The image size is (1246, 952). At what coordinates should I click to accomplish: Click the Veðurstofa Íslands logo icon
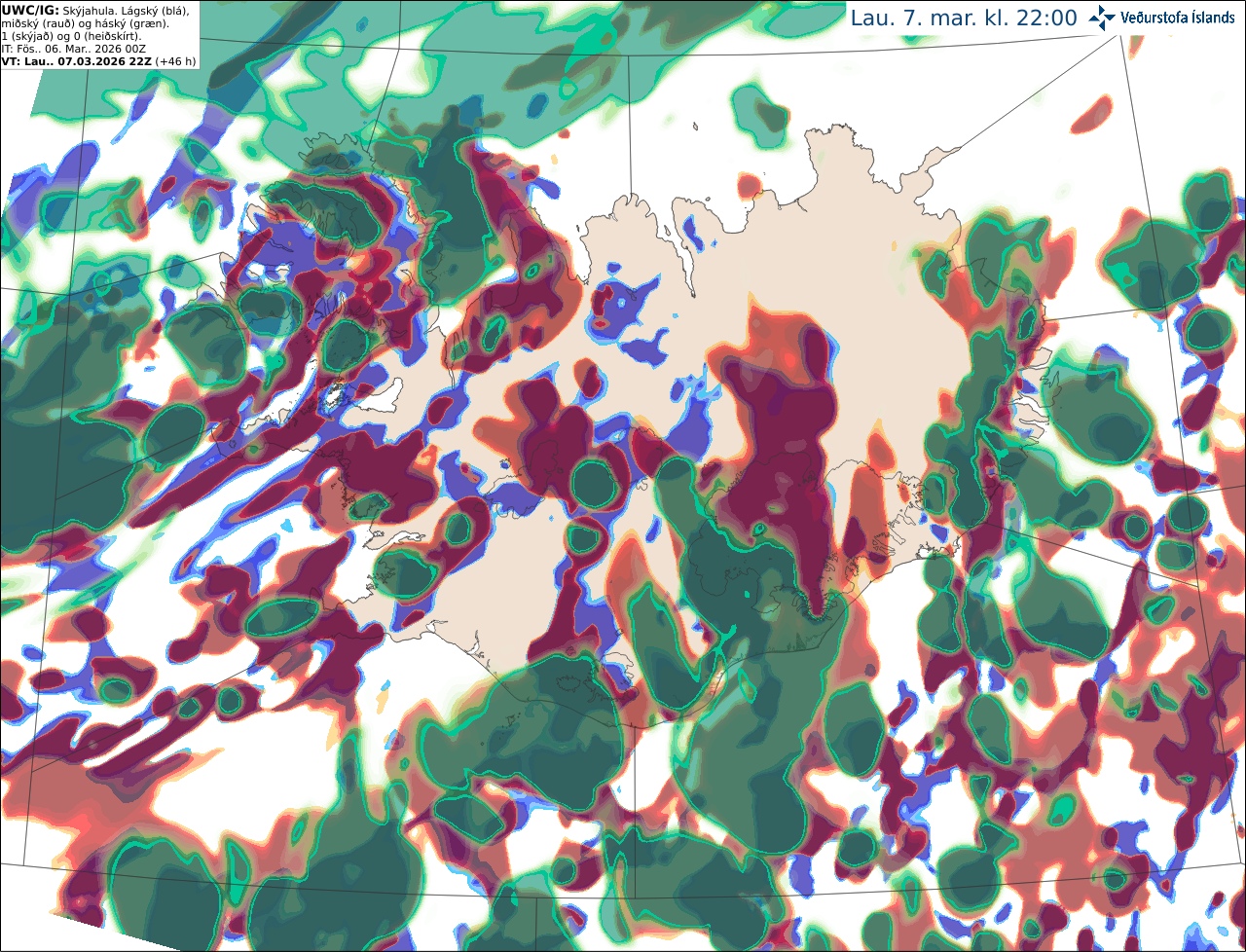1102,18
